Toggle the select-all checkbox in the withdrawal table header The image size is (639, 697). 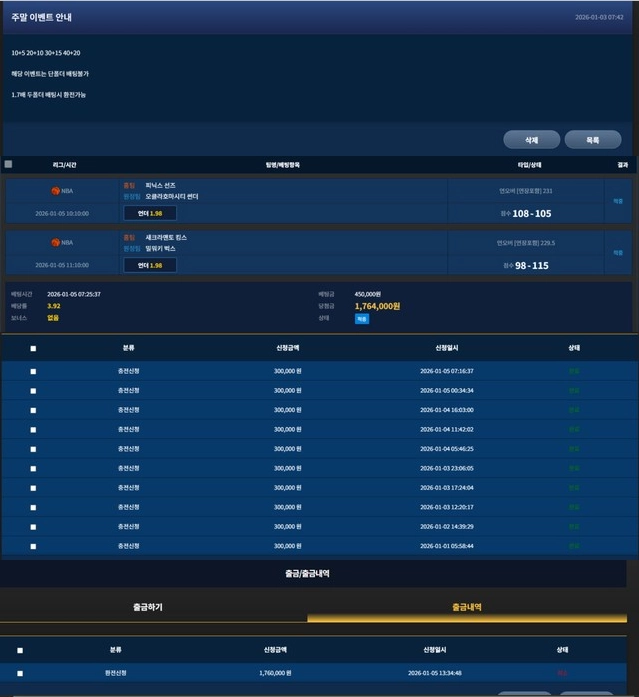(x=20, y=649)
